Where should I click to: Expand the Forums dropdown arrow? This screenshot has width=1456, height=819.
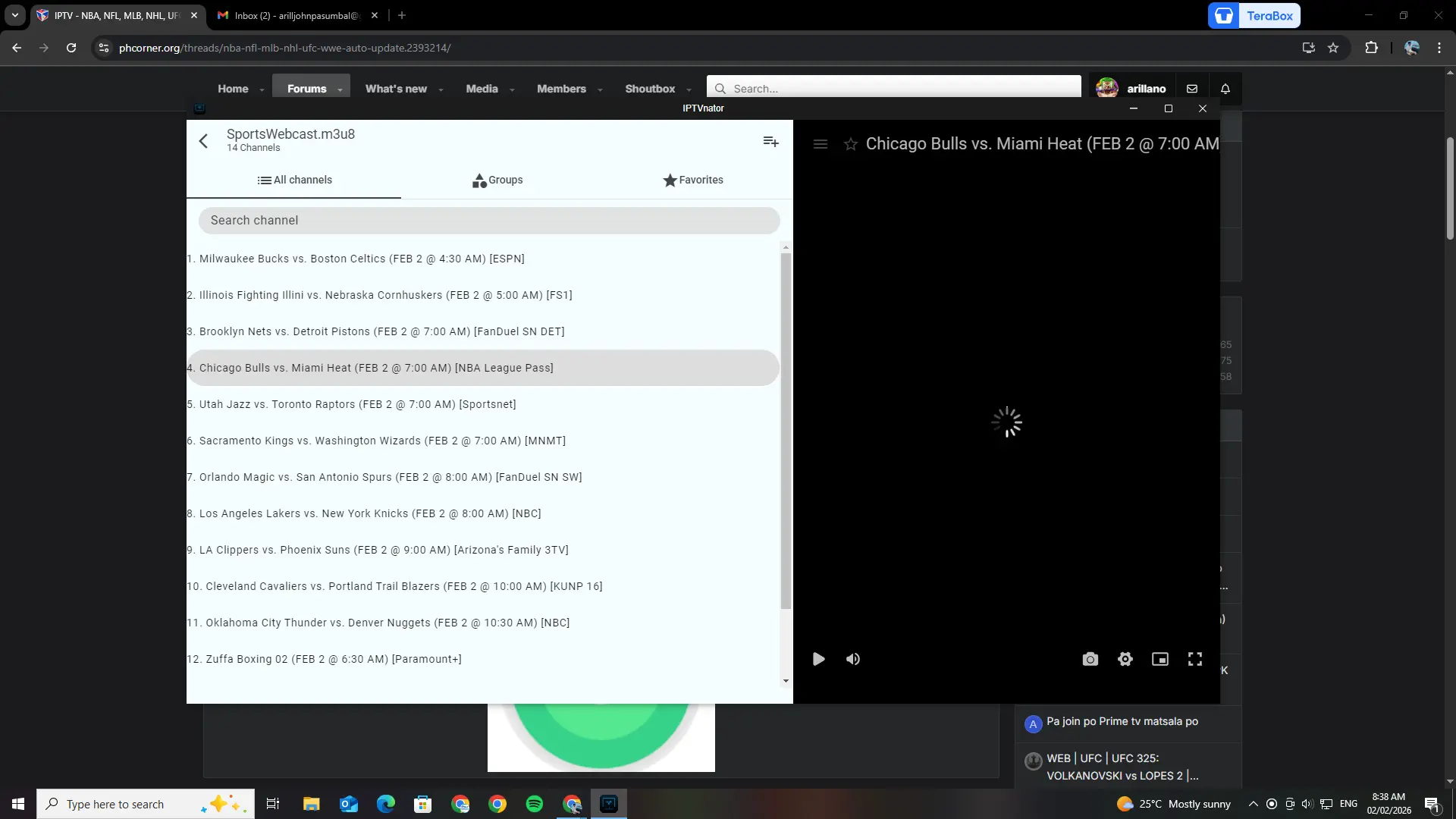(340, 89)
